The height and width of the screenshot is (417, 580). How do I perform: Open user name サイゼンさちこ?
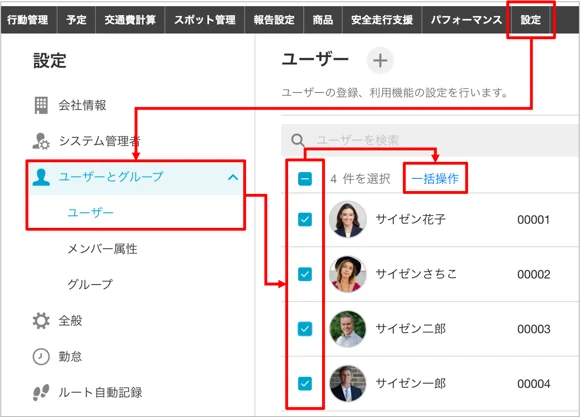coord(416,274)
